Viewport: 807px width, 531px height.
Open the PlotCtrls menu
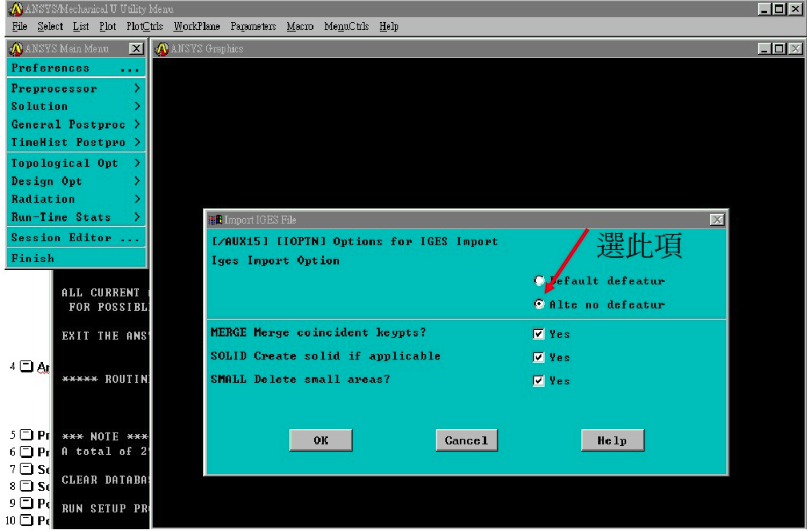pos(145,26)
